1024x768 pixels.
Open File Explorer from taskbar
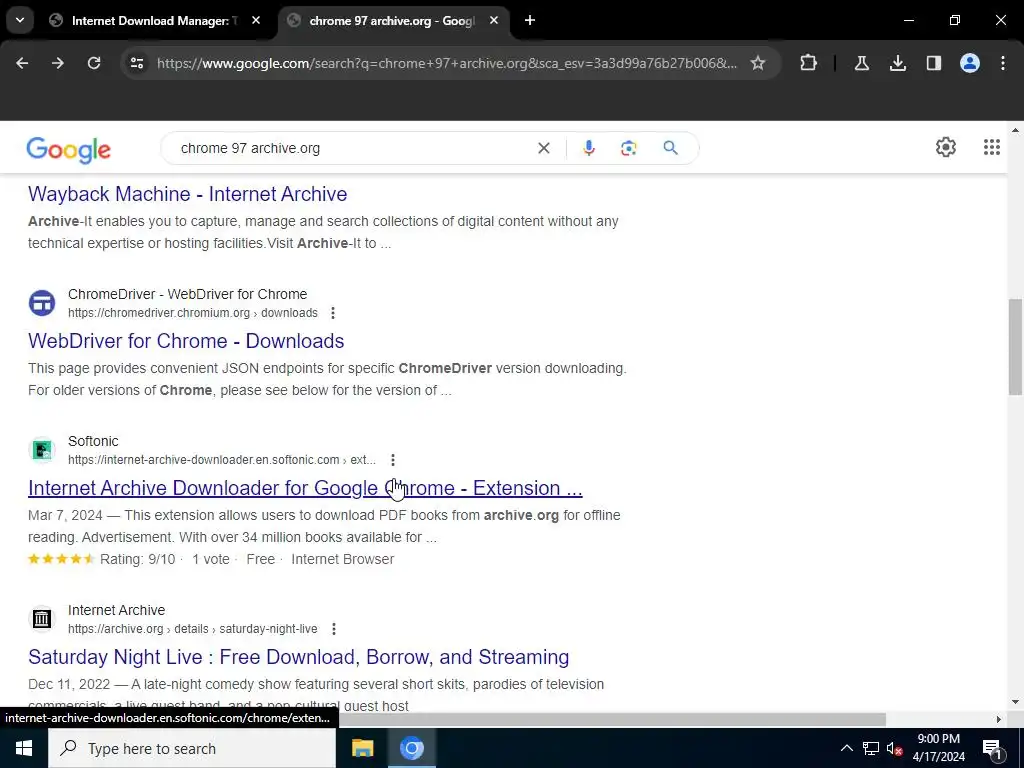click(362, 748)
